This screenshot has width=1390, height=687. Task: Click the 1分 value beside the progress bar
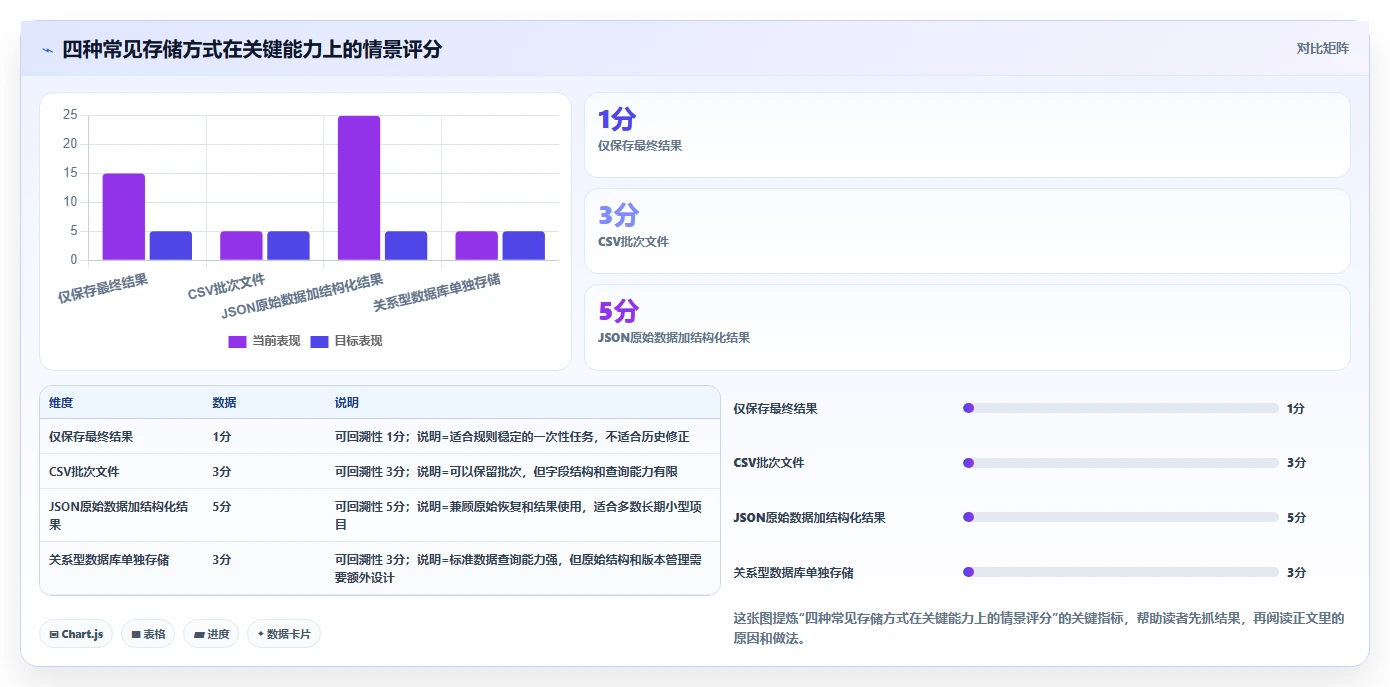[1296, 408]
